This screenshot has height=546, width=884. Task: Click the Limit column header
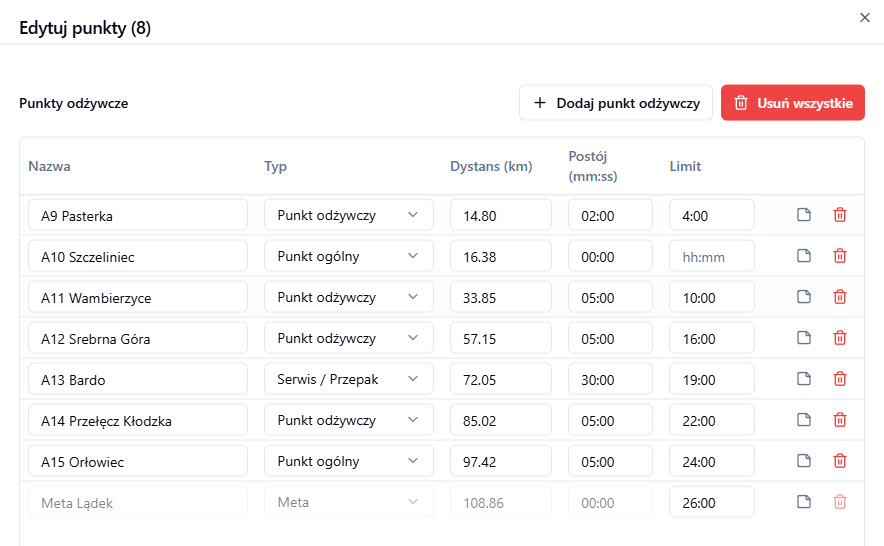[685, 166]
